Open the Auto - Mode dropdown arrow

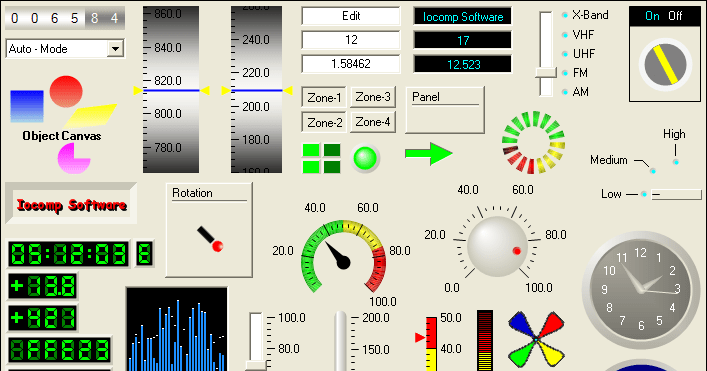tap(115, 49)
